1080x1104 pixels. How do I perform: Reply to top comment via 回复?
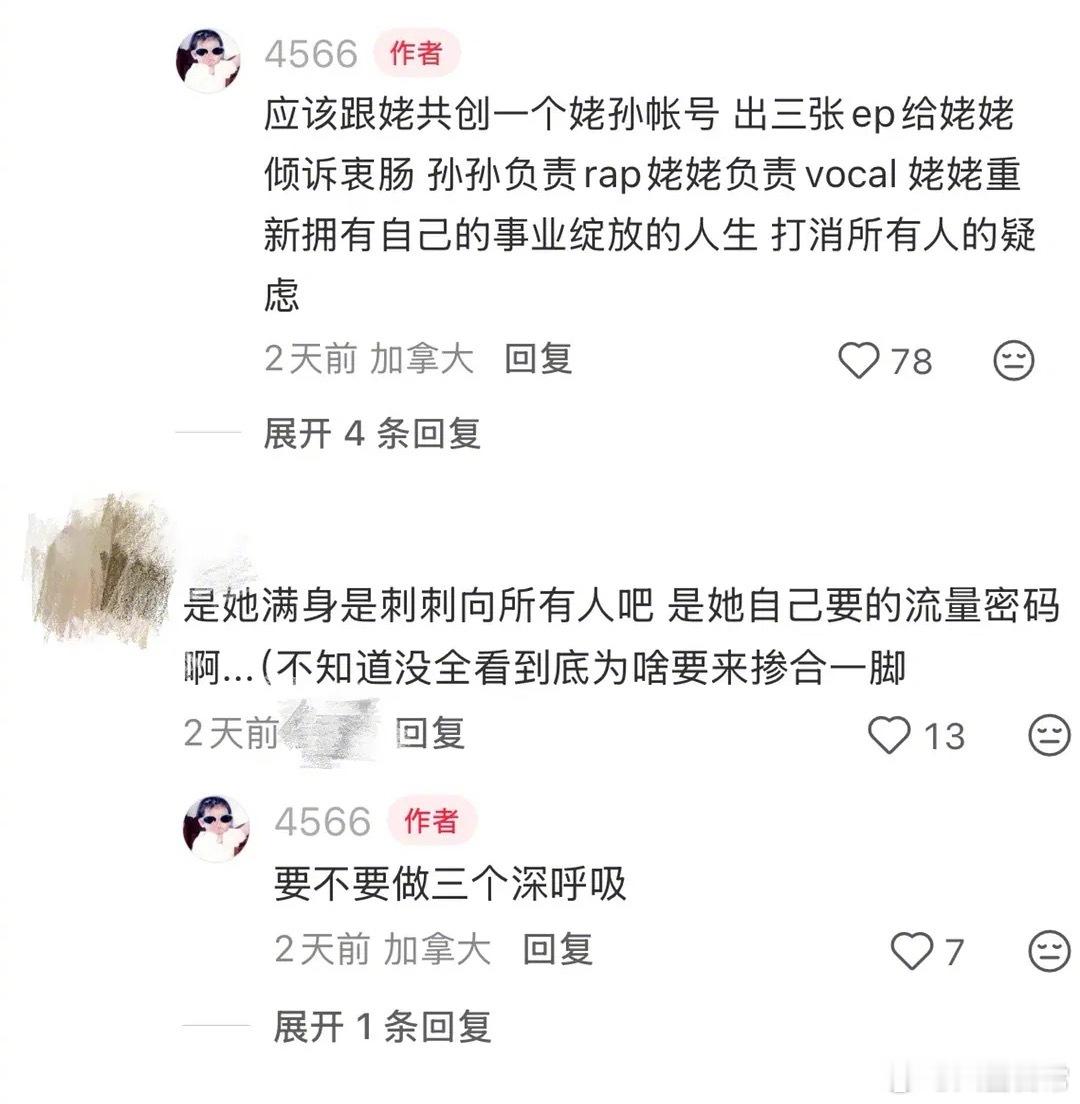coord(539,359)
